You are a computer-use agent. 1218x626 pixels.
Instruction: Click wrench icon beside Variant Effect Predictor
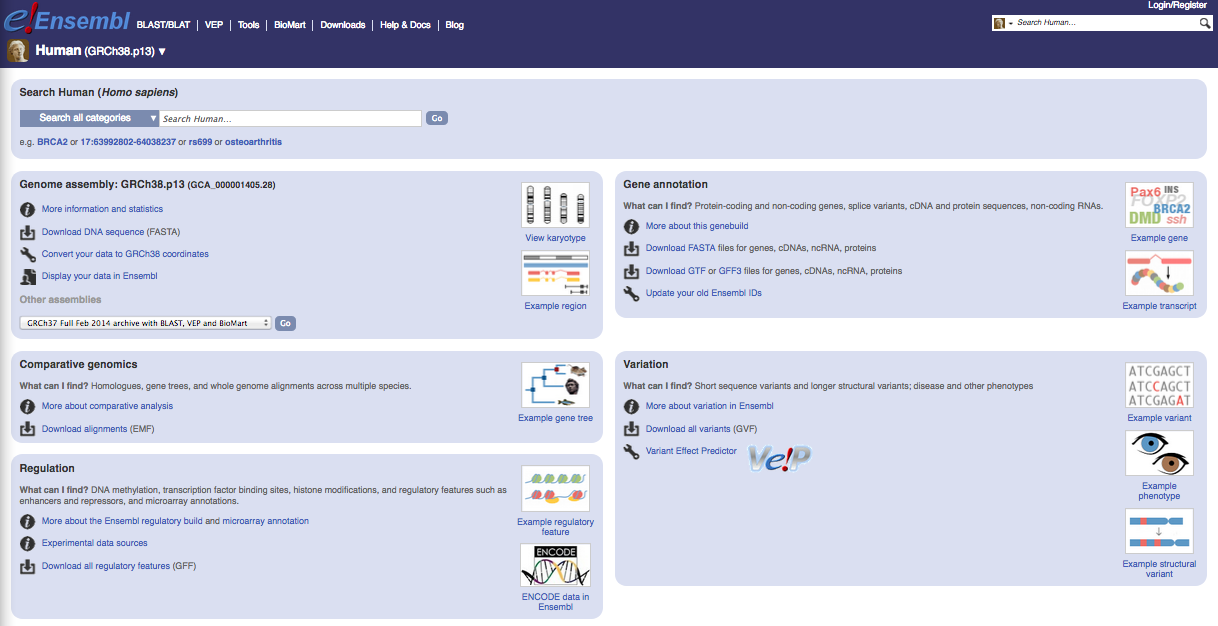[x=631, y=451]
